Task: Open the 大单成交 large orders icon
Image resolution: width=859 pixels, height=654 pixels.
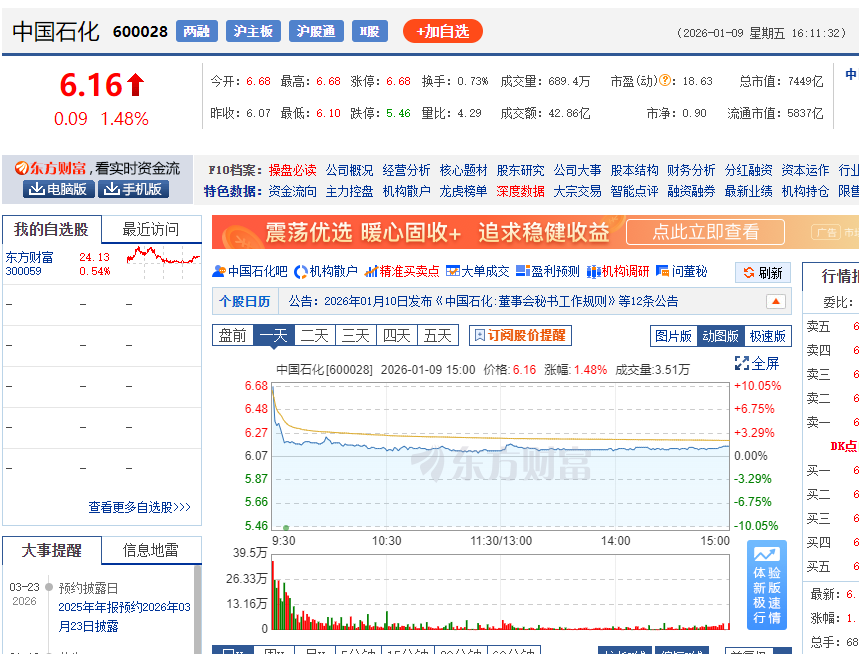Action: [452, 271]
